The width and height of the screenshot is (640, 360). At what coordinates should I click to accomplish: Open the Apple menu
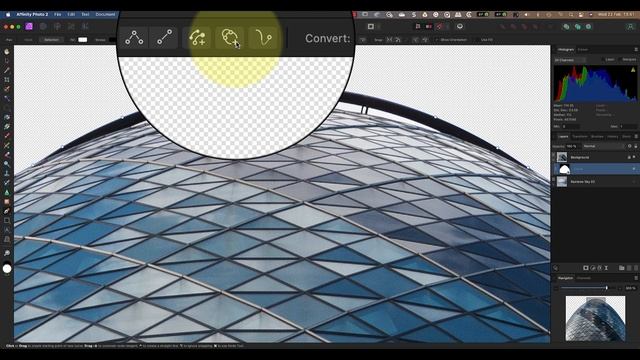tap(8, 14)
